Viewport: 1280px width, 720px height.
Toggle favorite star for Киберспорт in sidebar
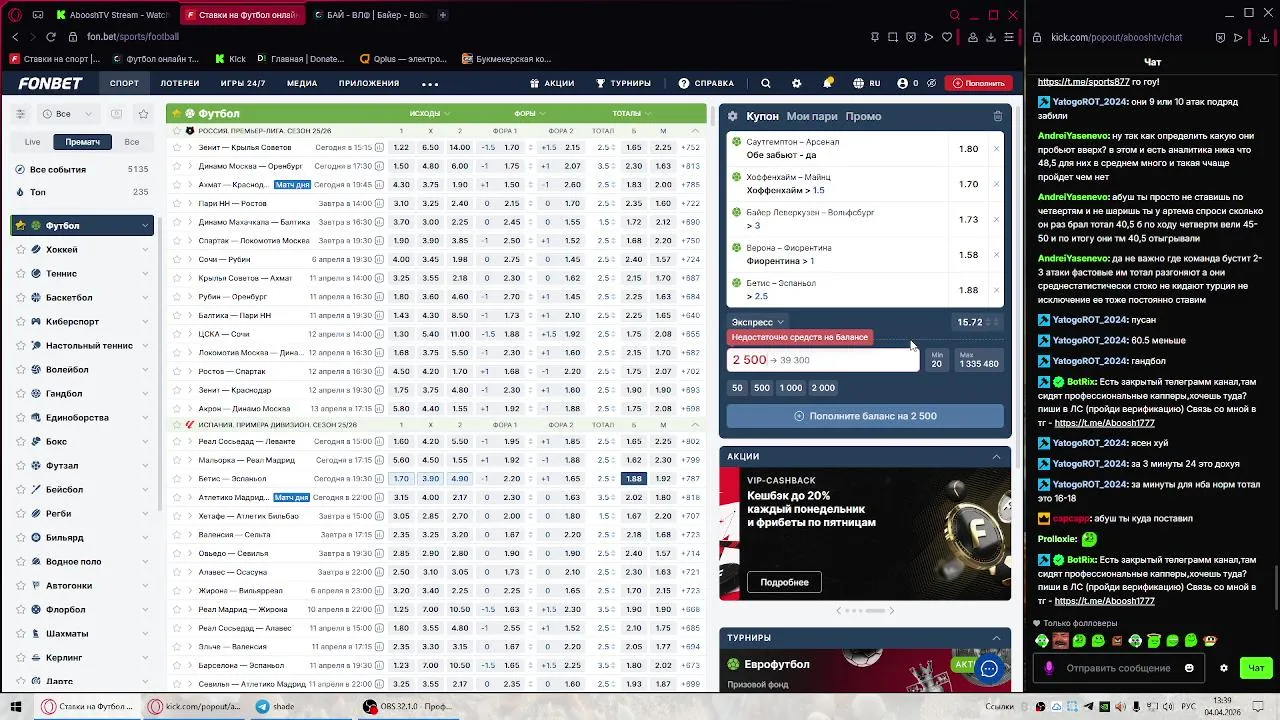pos(21,322)
